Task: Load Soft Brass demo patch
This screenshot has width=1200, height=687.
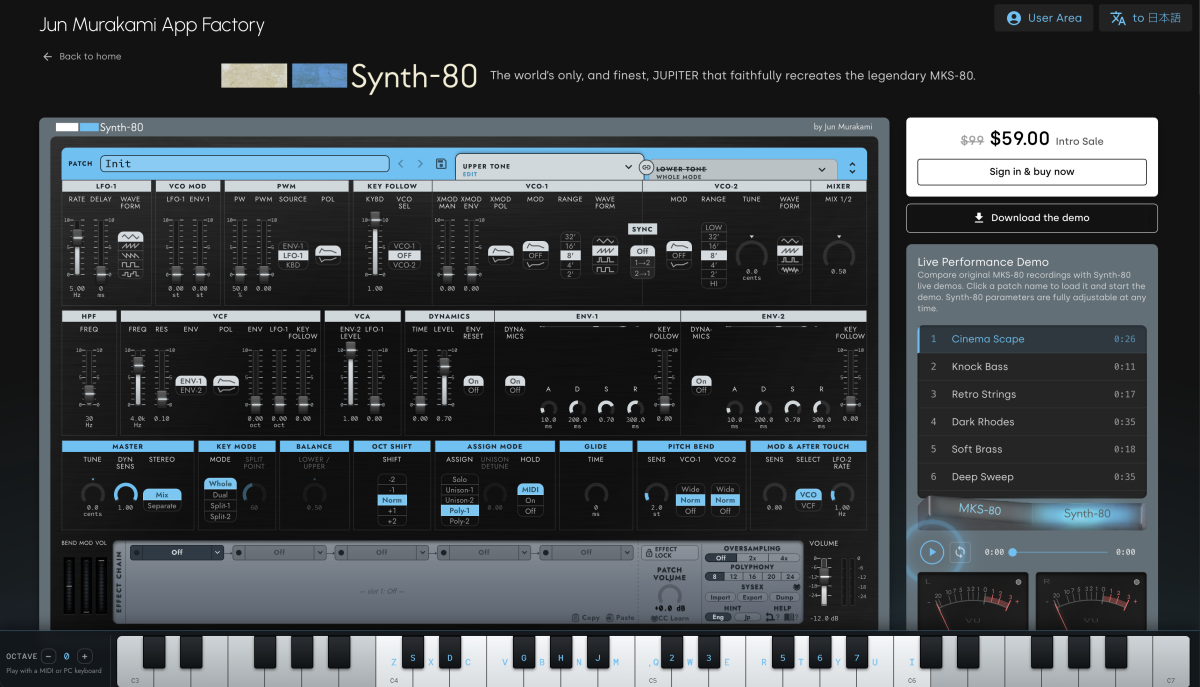Action: click(x=1032, y=449)
